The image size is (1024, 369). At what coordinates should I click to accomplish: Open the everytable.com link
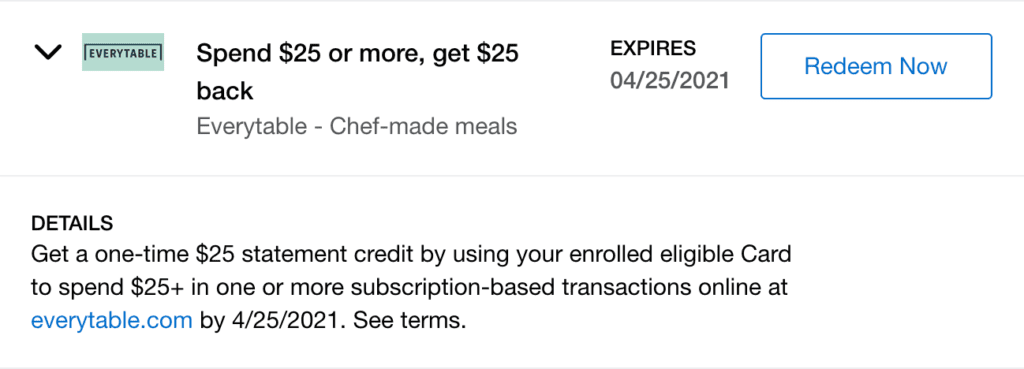[x=112, y=321]
